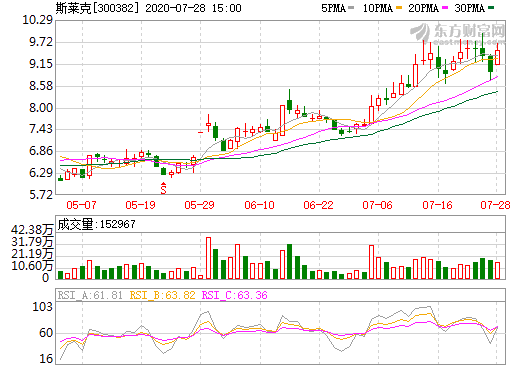Click the tallest green volume bar
The image size is (520, 365).
[289, 262]
